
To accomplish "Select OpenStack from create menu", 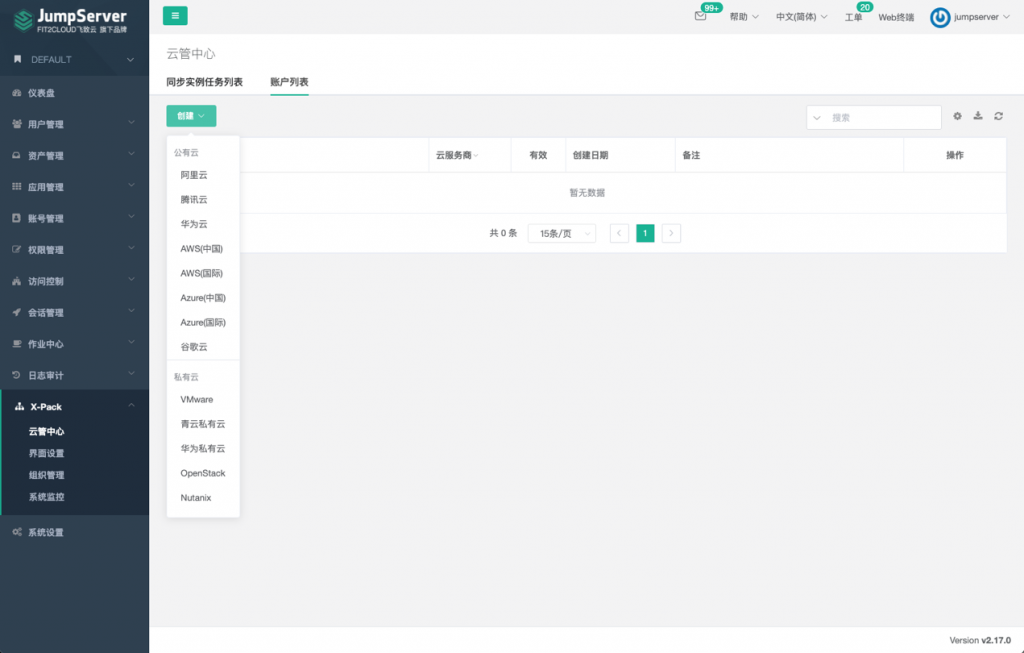I will [x=203, y=473].
